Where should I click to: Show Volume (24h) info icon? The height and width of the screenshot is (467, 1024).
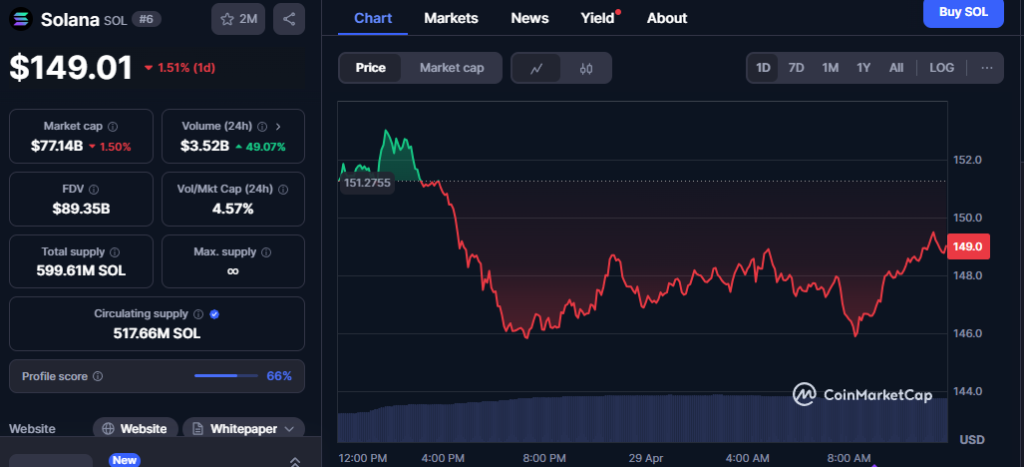[x=263, y=126]
